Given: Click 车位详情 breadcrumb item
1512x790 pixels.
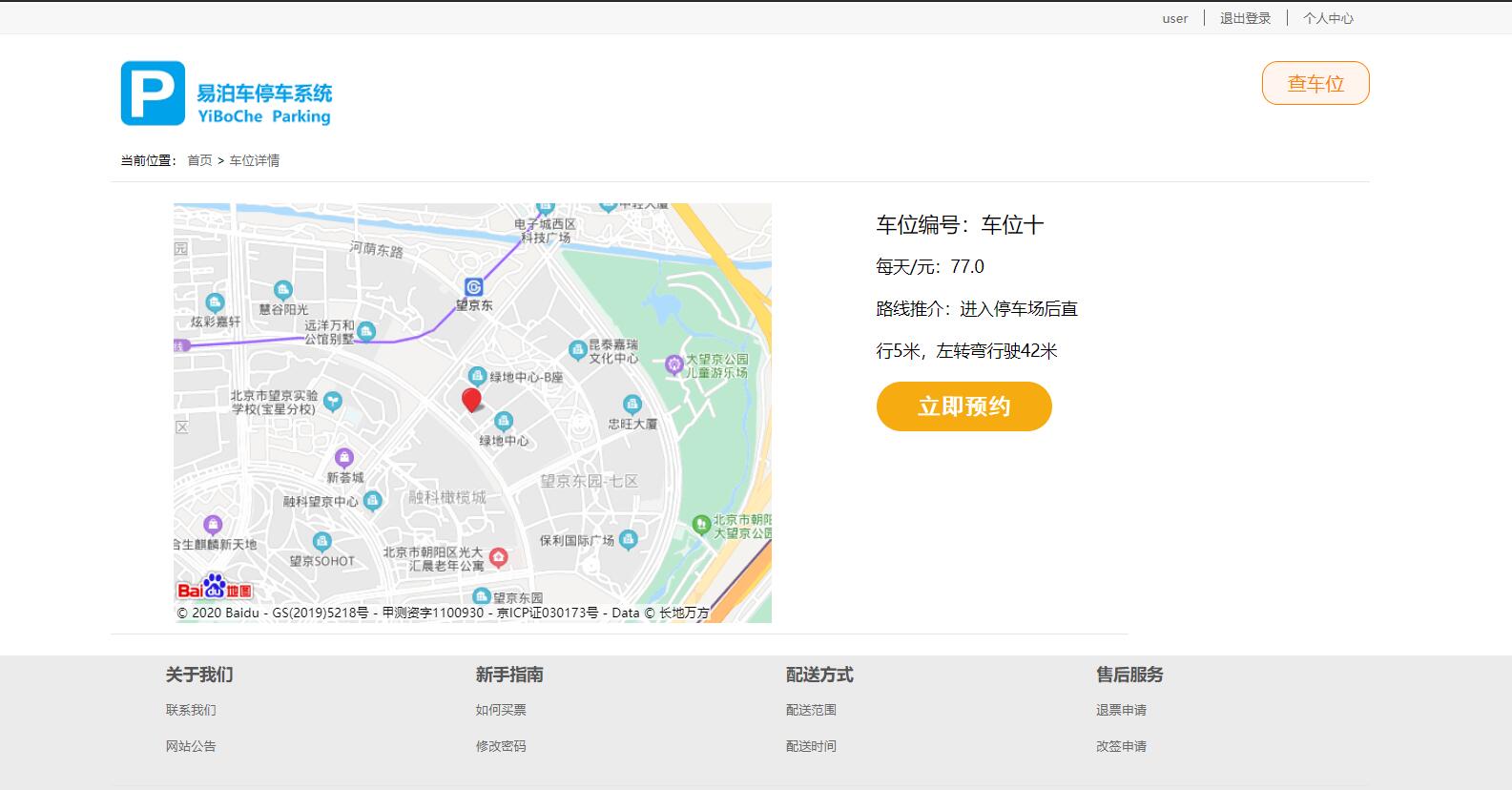Looking at the screenshot, I should click(x=254, y=160).
